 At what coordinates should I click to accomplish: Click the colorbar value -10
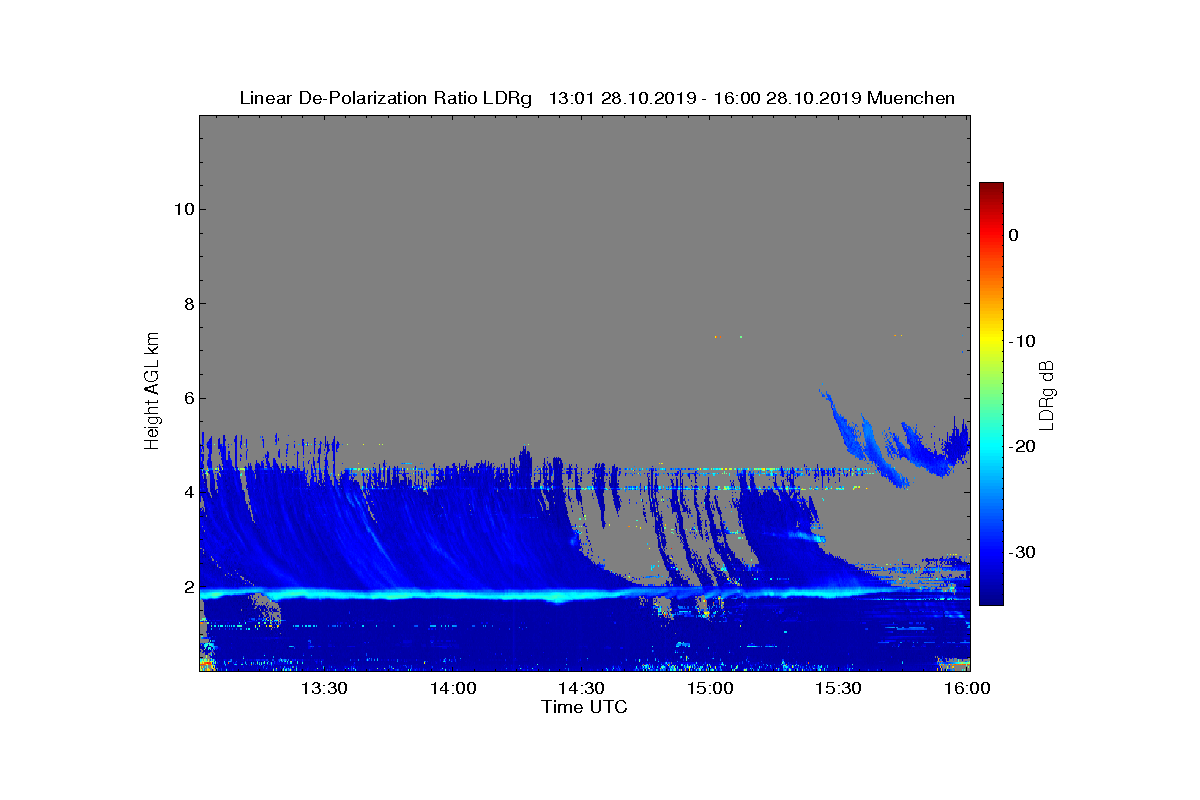(1021, 341)
